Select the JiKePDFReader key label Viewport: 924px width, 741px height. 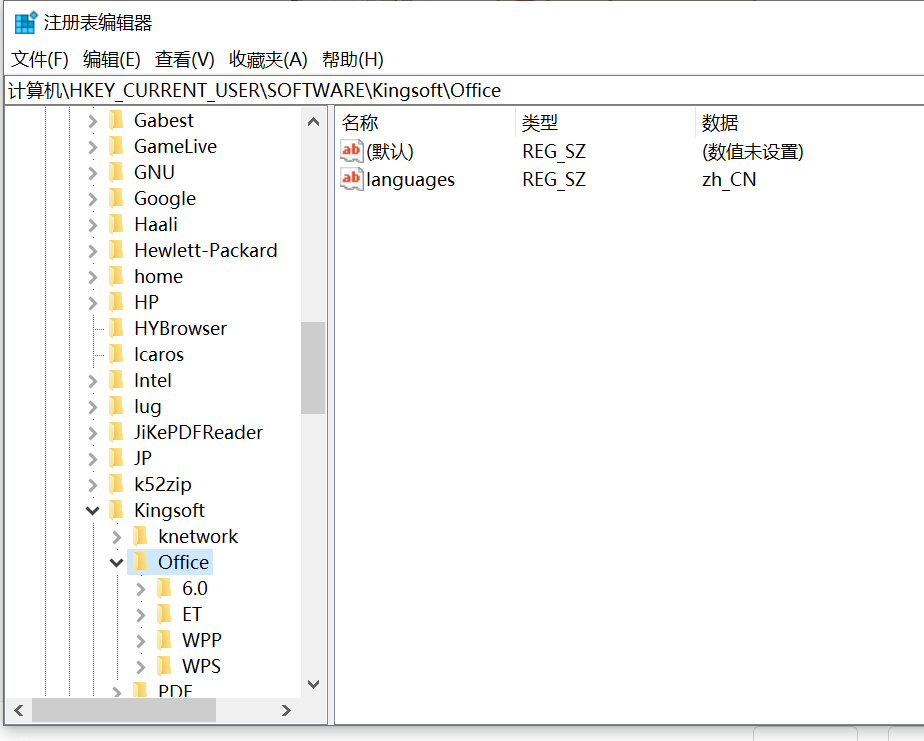coord(199,432)
